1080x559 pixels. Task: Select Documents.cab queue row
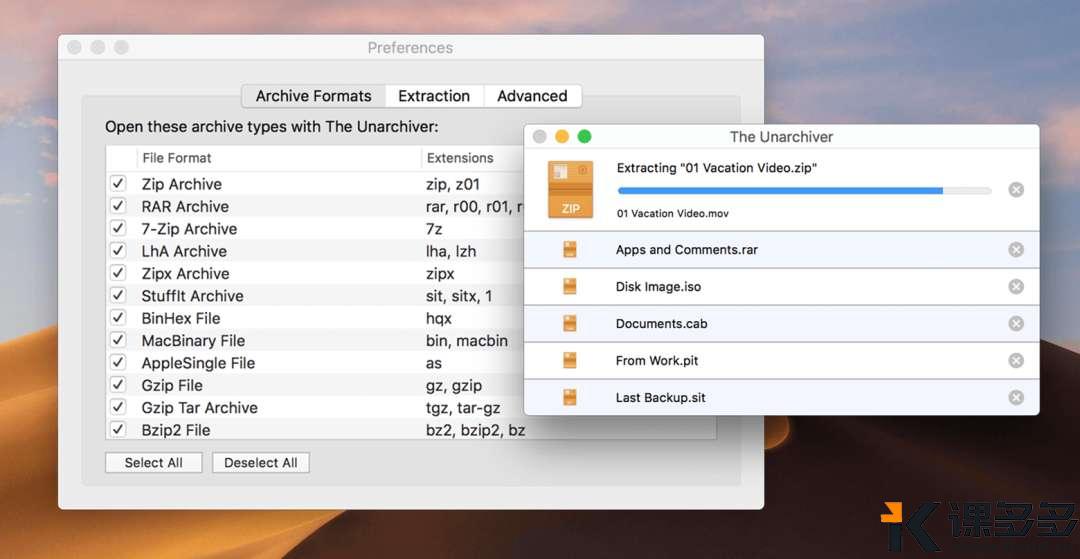[781, 324]
